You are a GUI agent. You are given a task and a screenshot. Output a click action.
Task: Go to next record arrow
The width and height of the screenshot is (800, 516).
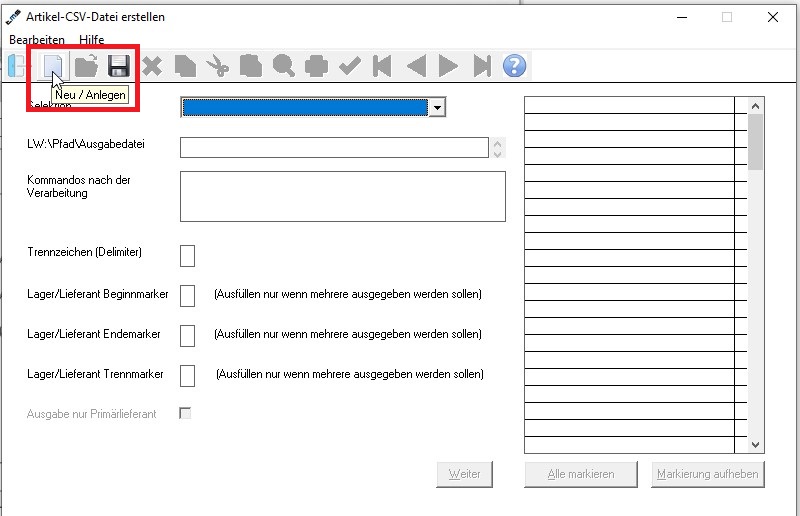448,66
